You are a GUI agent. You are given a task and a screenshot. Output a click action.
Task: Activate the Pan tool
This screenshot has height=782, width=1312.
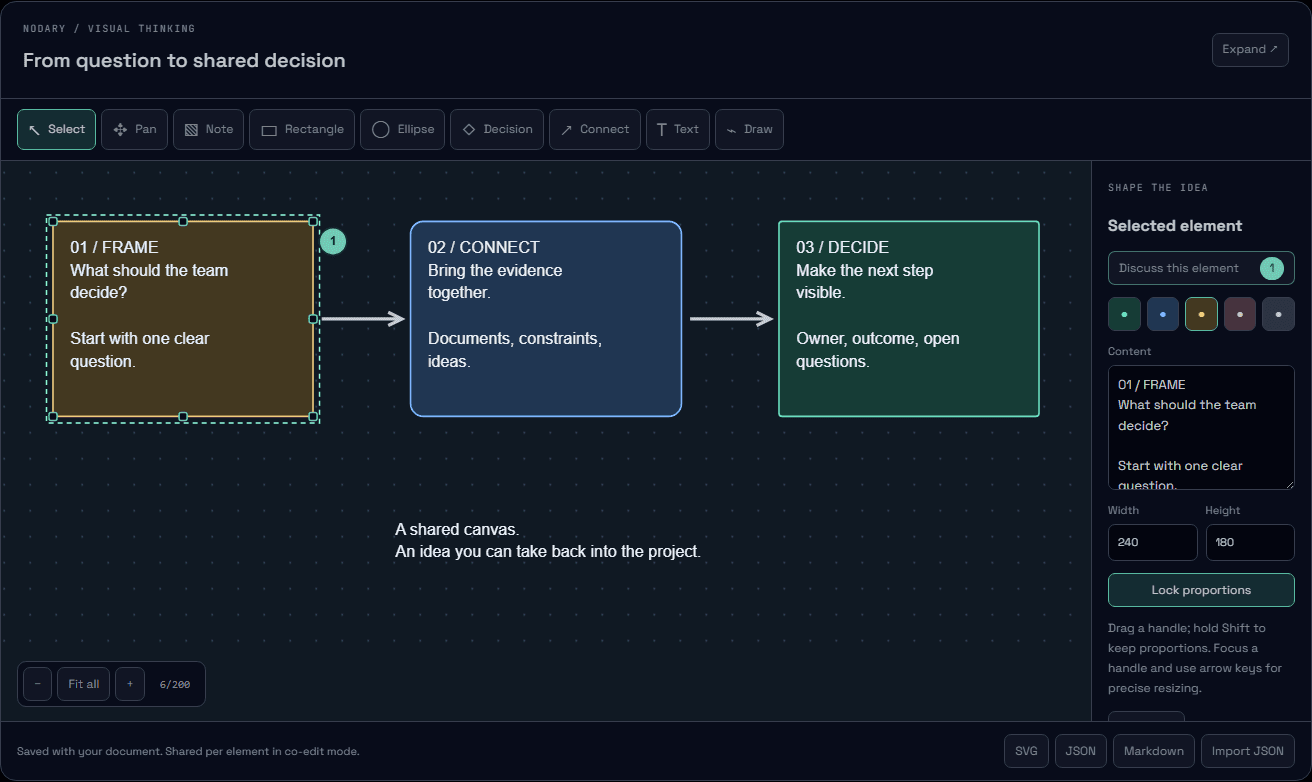click(135, 129)
